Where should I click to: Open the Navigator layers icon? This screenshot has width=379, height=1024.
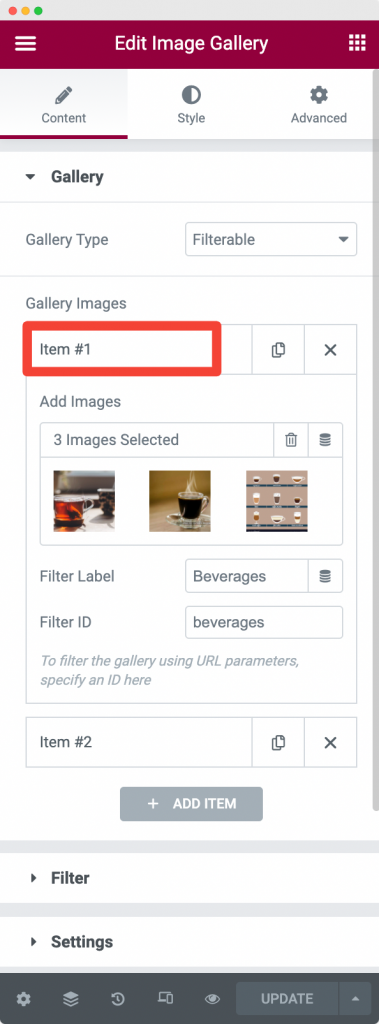(x=71, y=999)
